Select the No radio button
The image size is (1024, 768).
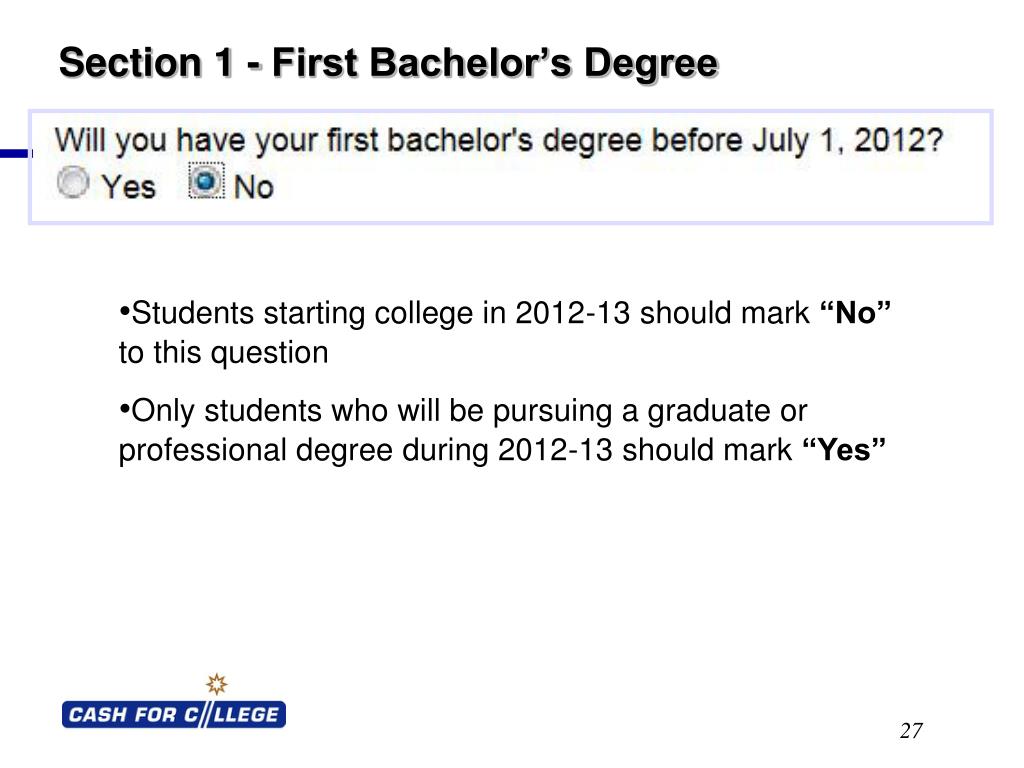tap(206, 181)
